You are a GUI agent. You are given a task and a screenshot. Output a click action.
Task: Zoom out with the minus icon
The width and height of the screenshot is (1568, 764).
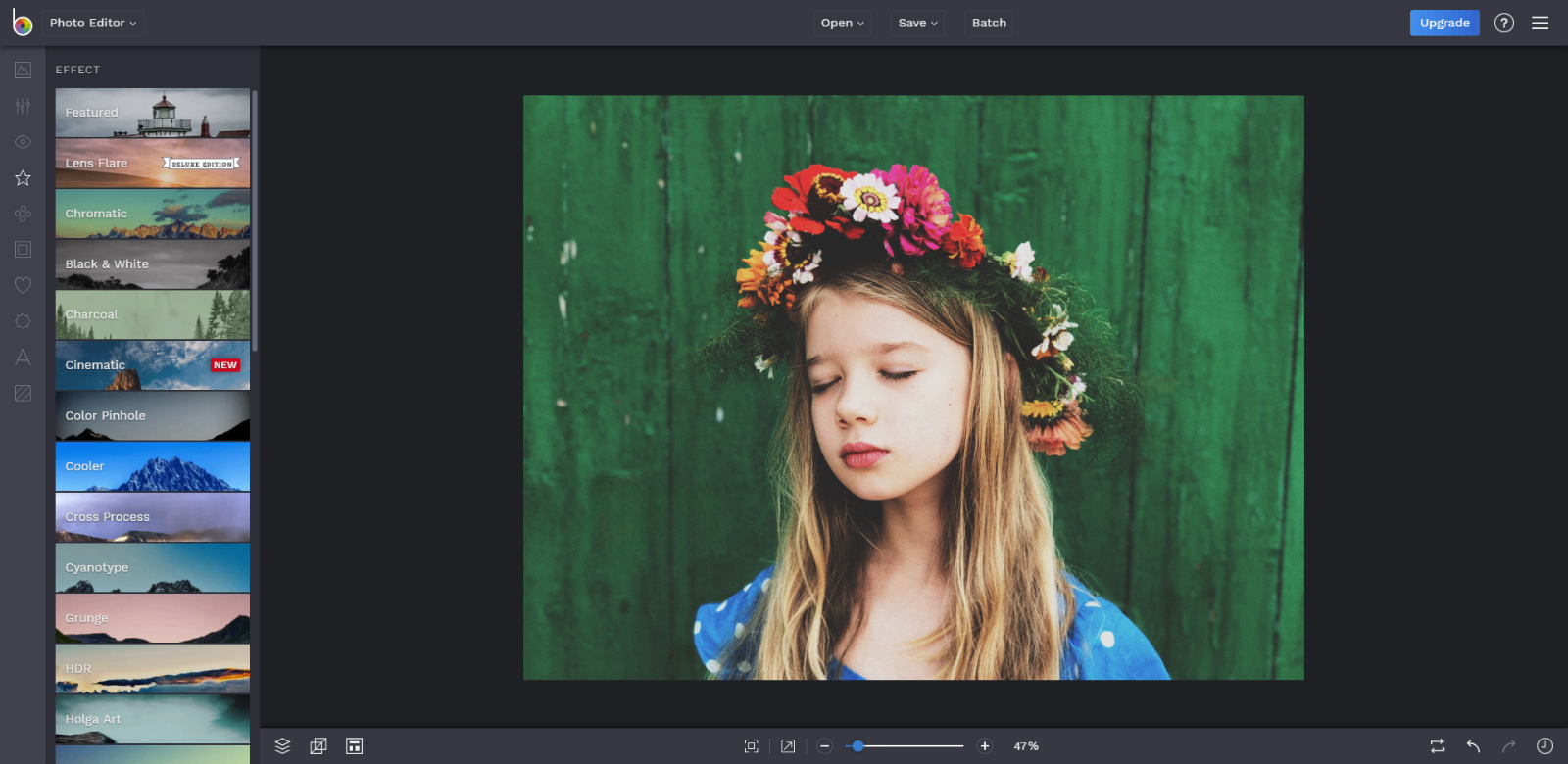click(x=825, y=746)
